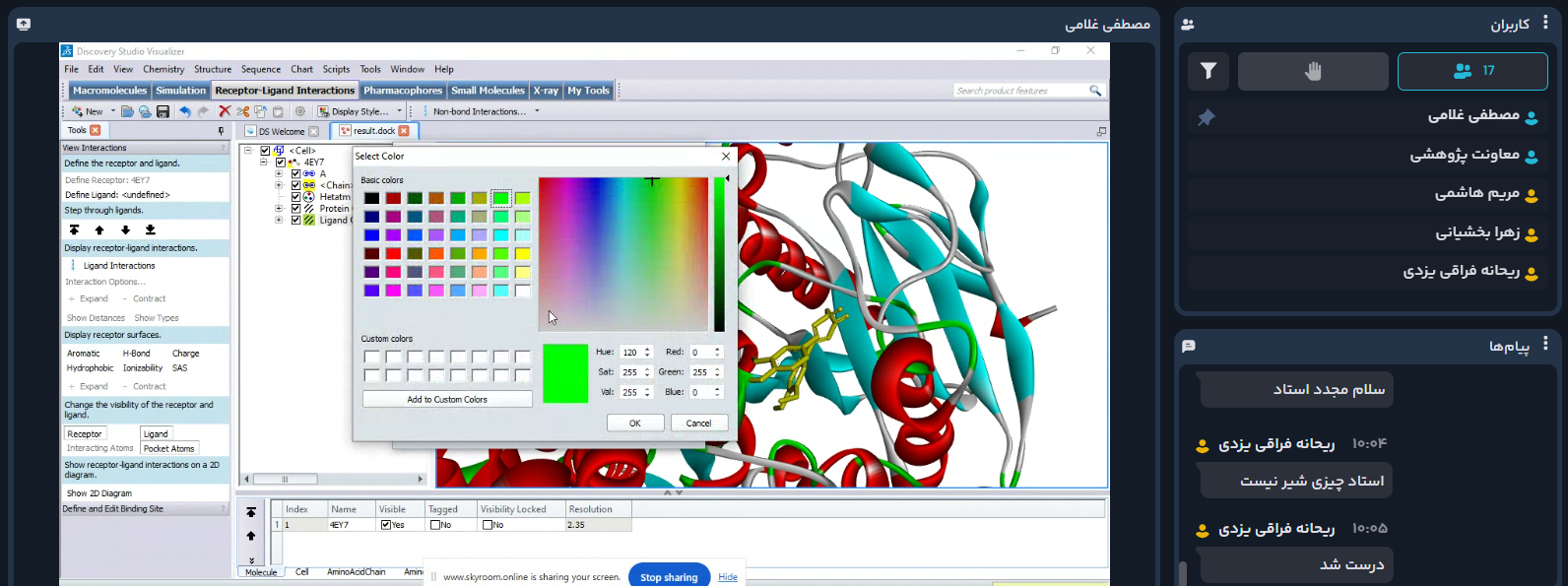
Task: Select the black basic color swatch
Action: click(x=371, y=198)
